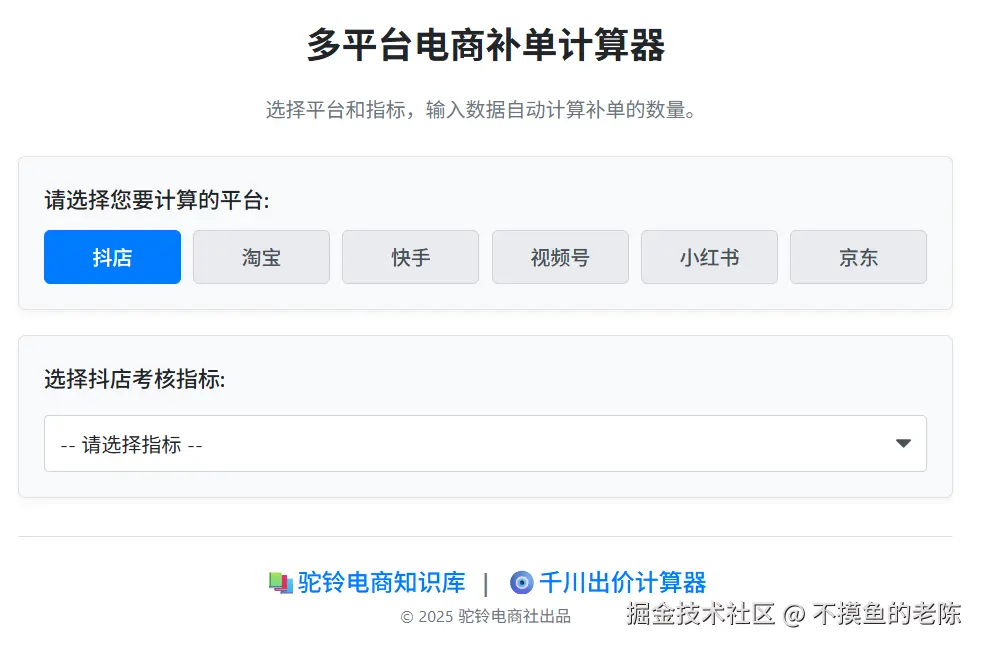Pick the 小红书 platform button

coord(709,257)
